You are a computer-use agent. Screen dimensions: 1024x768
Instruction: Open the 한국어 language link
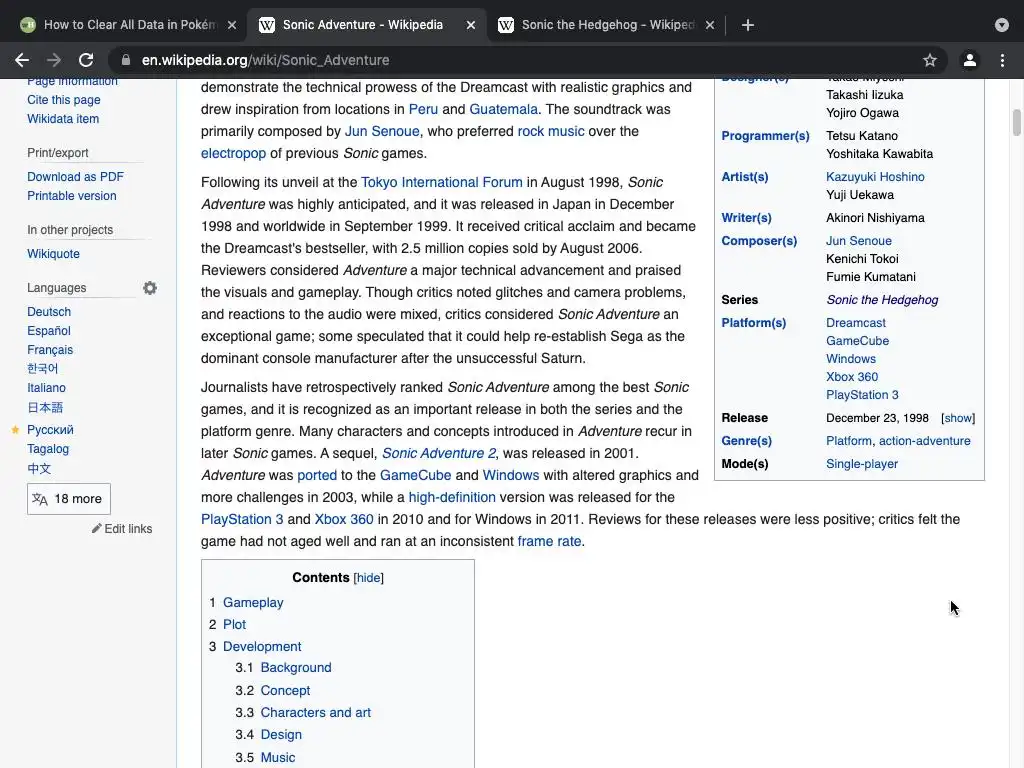click(42, 369)
